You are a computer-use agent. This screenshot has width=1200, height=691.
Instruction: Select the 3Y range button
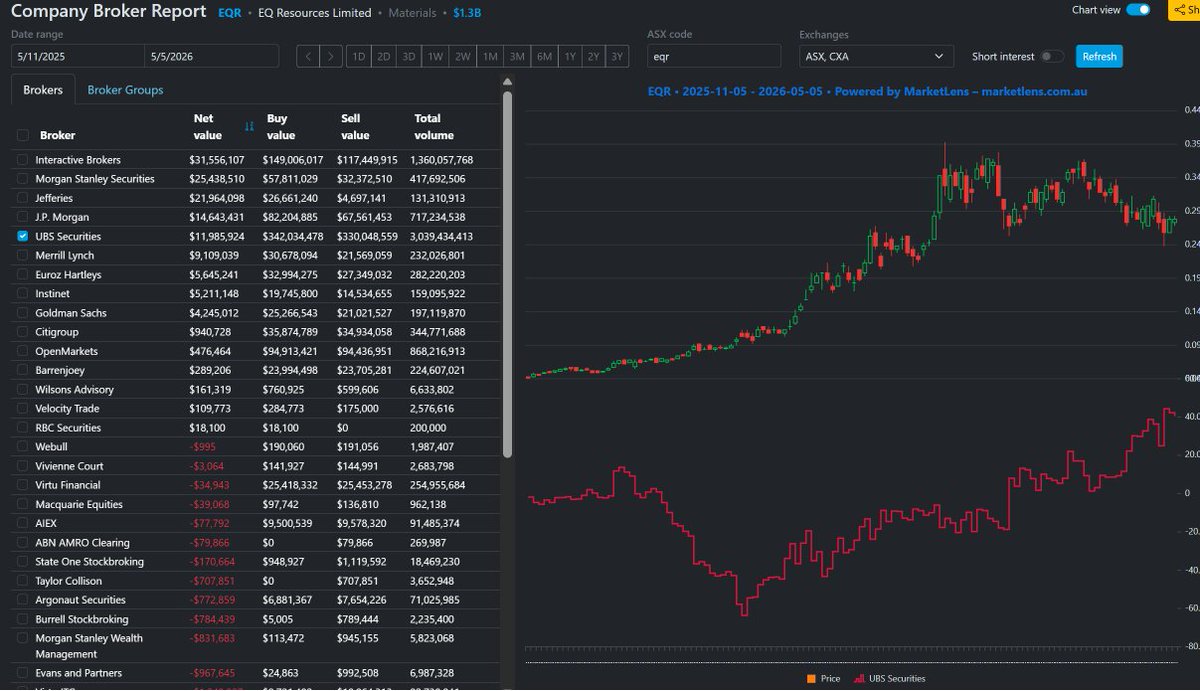coord(618,56)
